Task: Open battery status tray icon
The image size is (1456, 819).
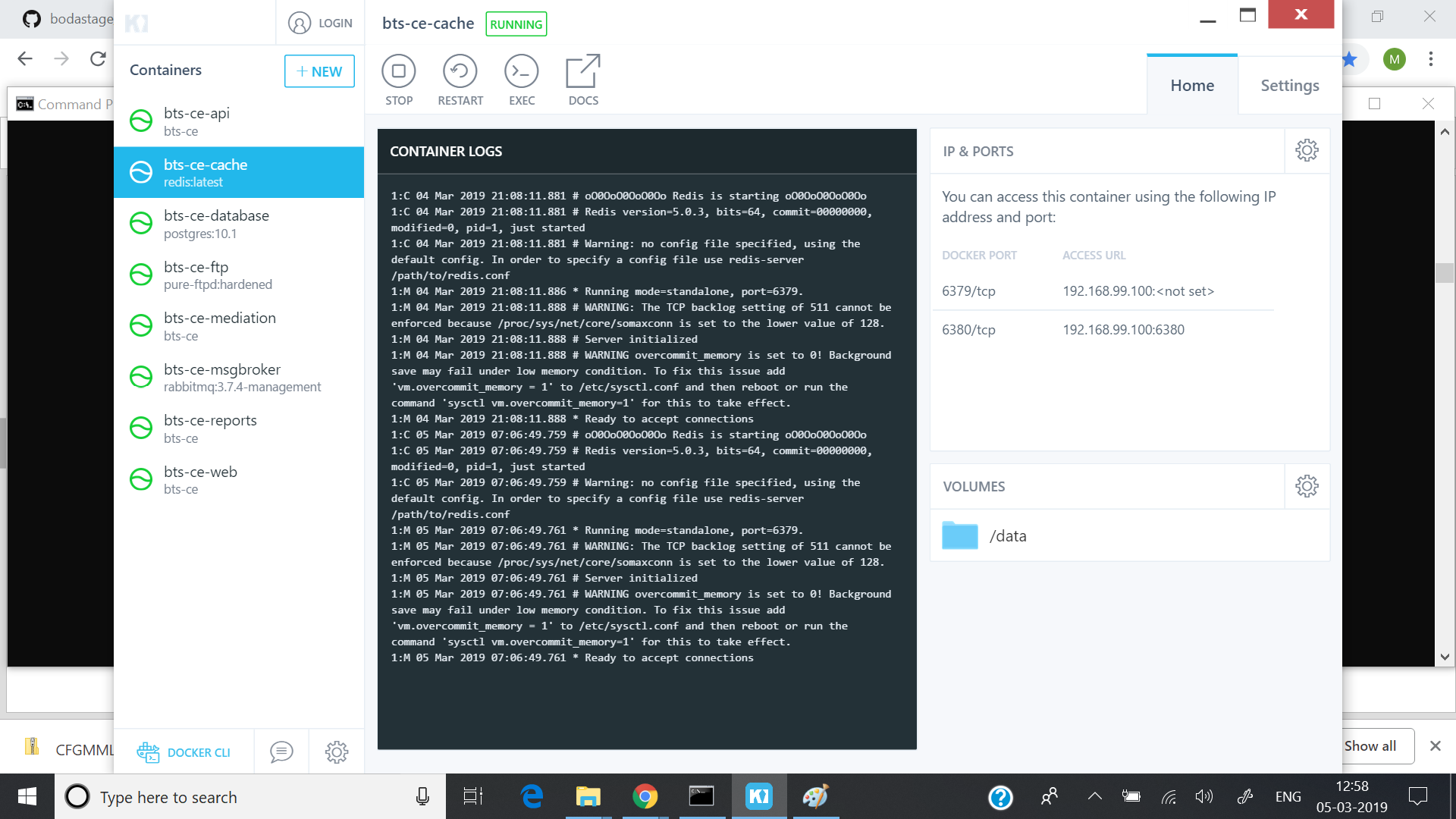Action: [1131, 796]
